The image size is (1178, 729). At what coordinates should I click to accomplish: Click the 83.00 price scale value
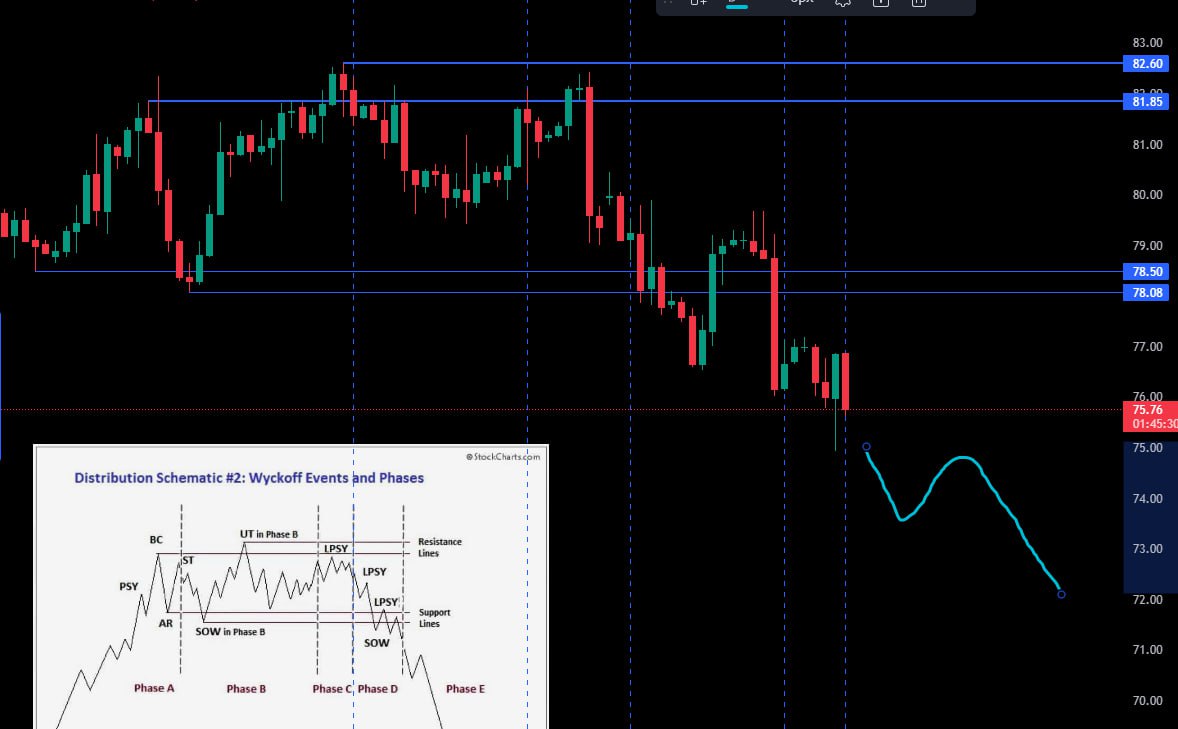tap(1147, 43)
